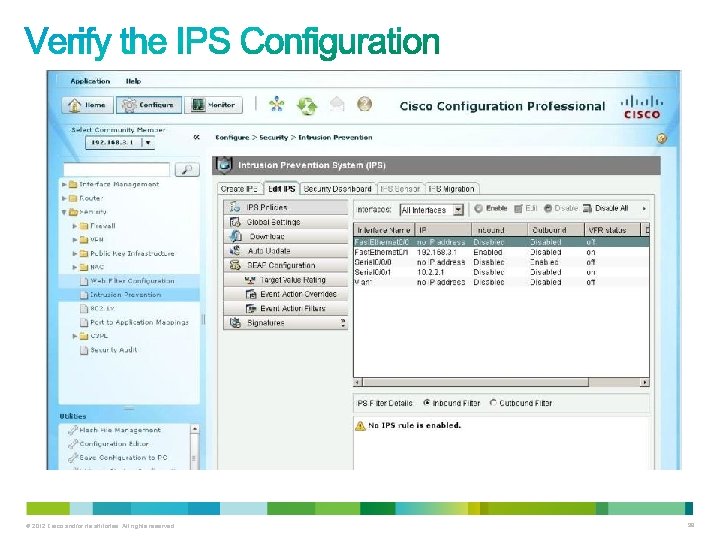
Task: Switch to the Edit IPS tab
Action: pos(281,189)
